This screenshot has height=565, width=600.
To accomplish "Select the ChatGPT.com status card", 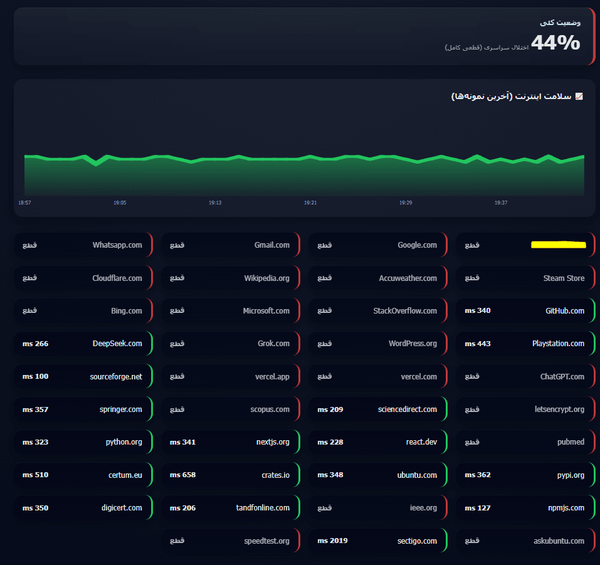I will (x=526, y=376).
